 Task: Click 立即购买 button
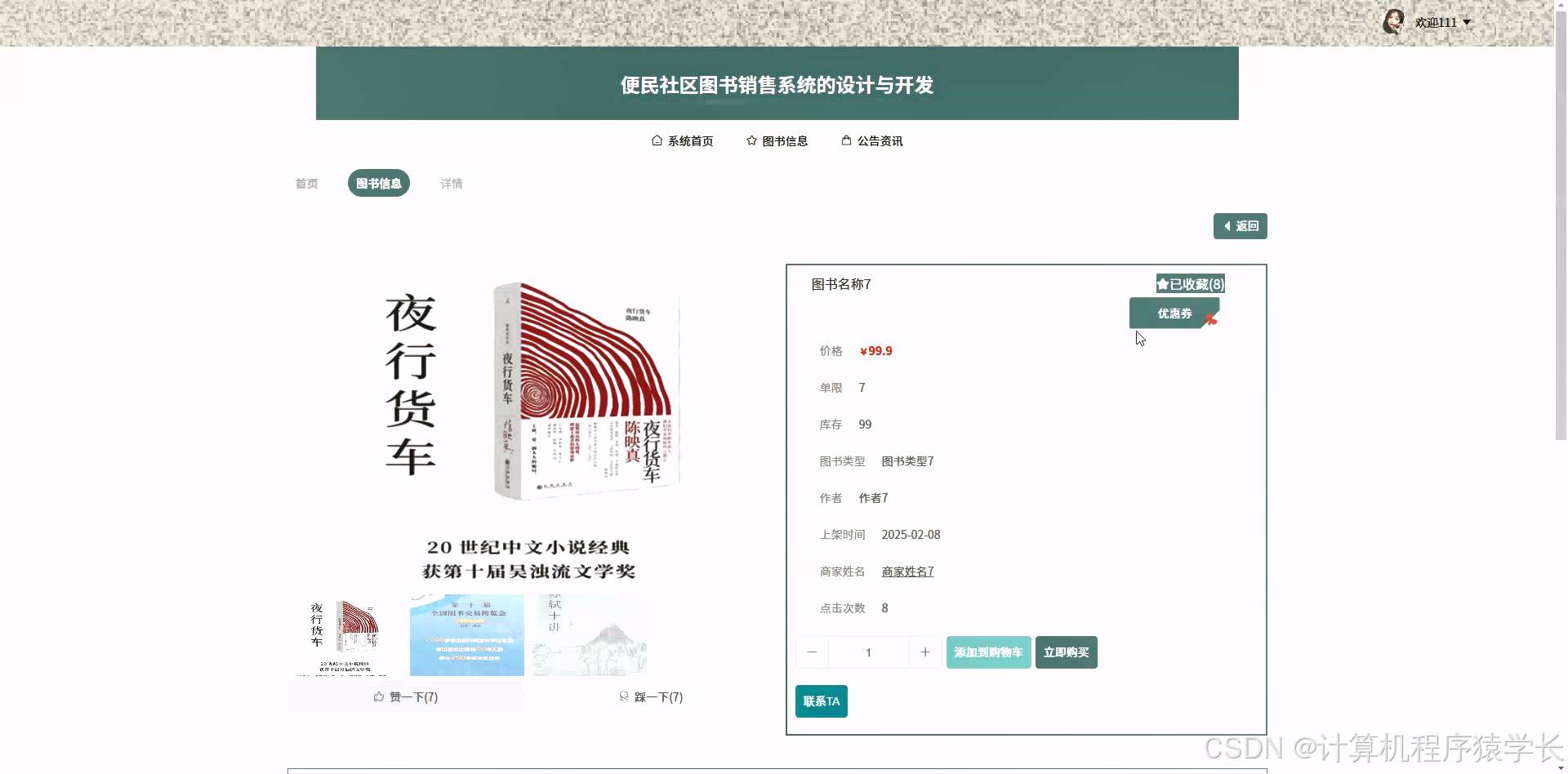tap(1067, 652)
